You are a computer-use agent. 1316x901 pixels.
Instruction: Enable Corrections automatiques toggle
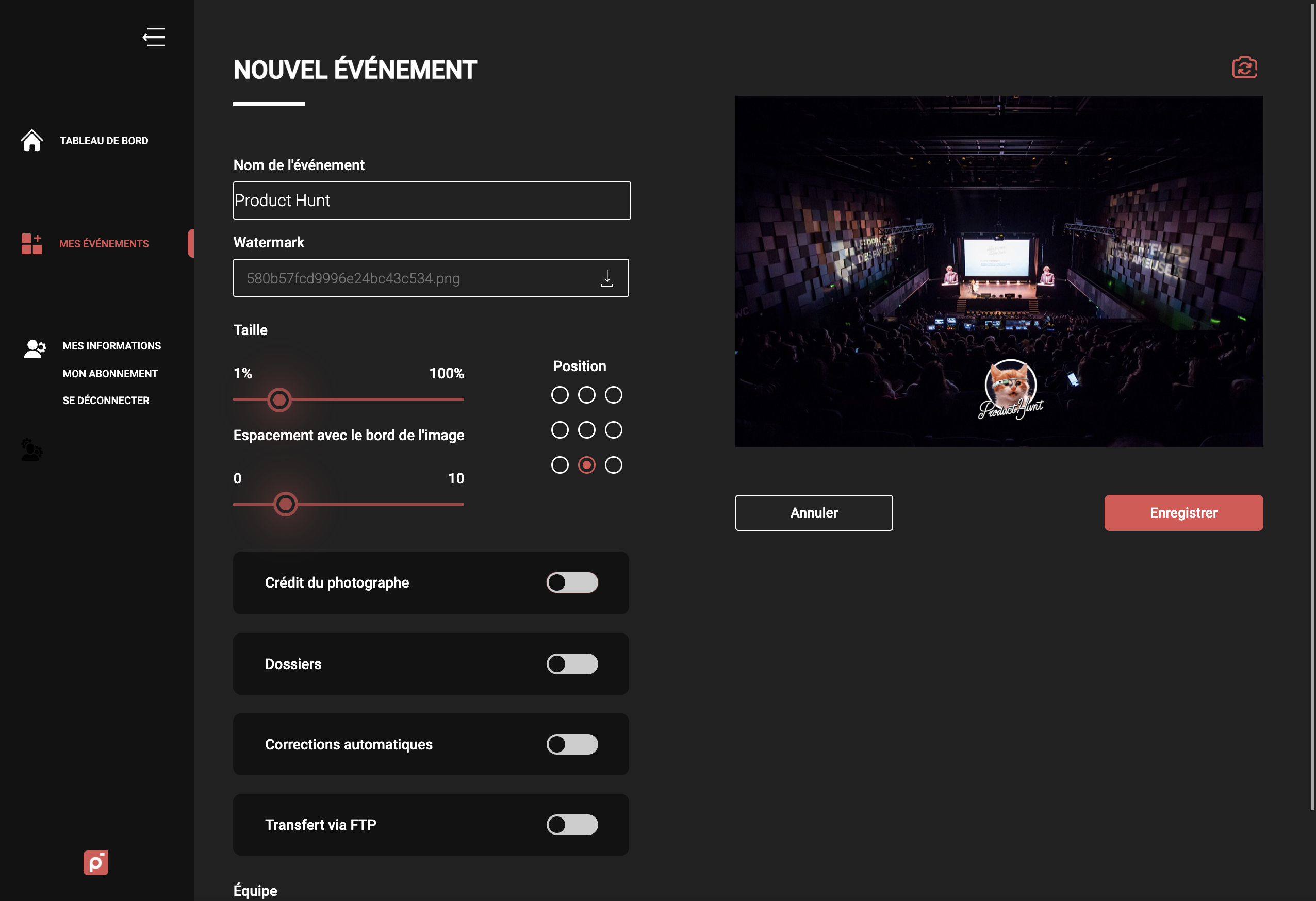click(x=572, y=744)
